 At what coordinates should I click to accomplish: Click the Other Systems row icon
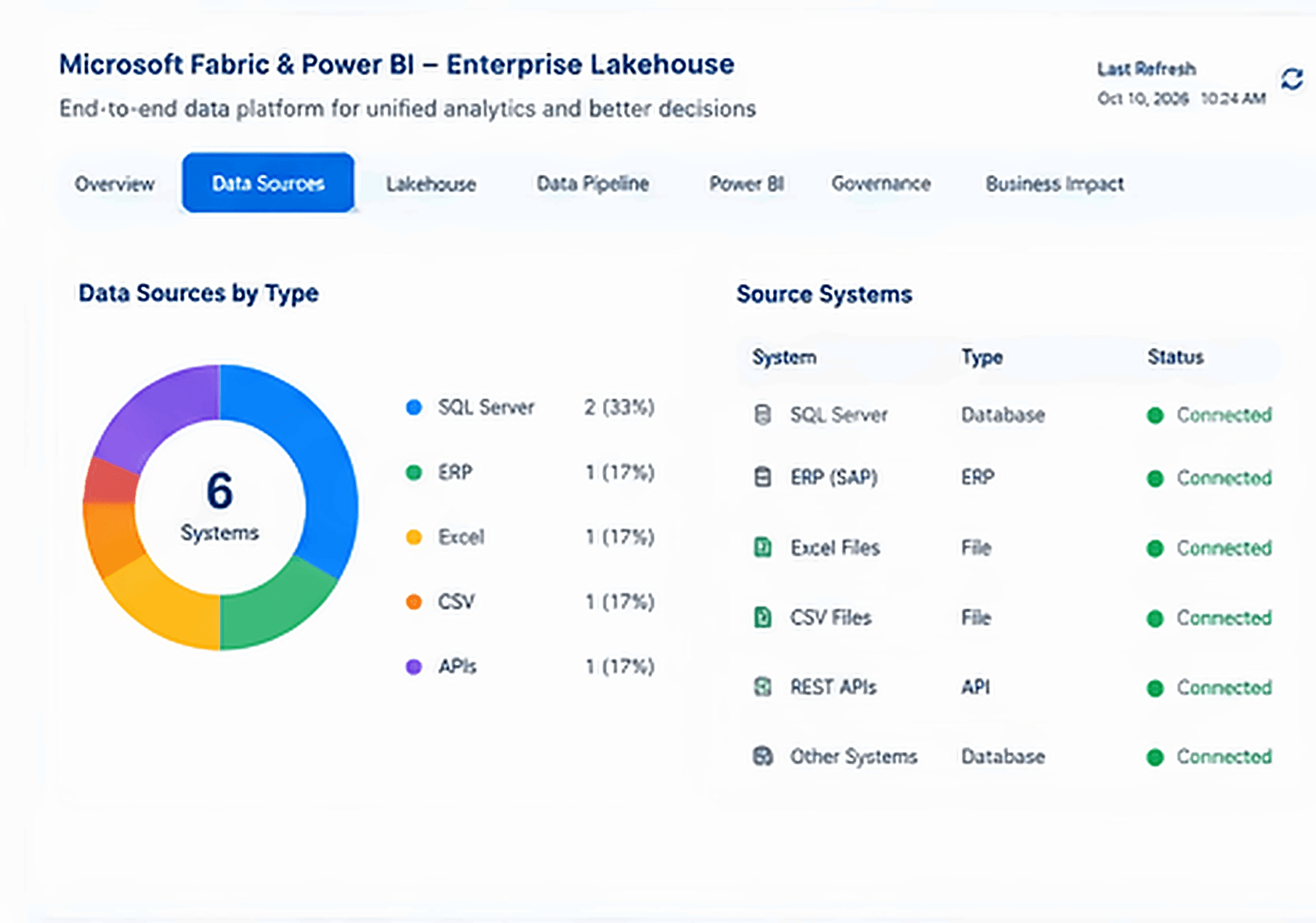[763, 756]
